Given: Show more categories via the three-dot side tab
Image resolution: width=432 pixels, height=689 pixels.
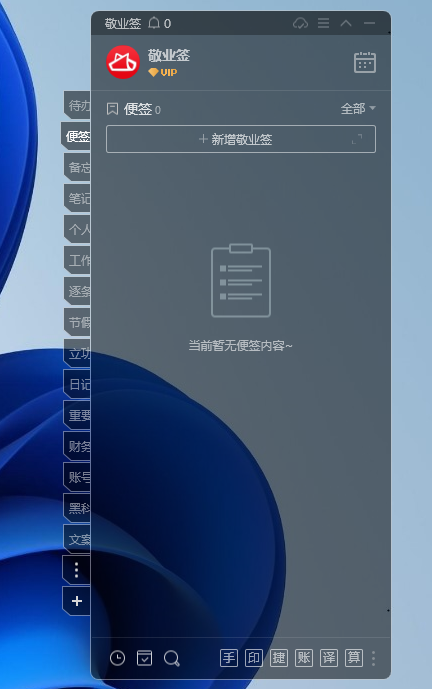Looking at the screenshot, I should pyautogui.click(x=77, y=570).
